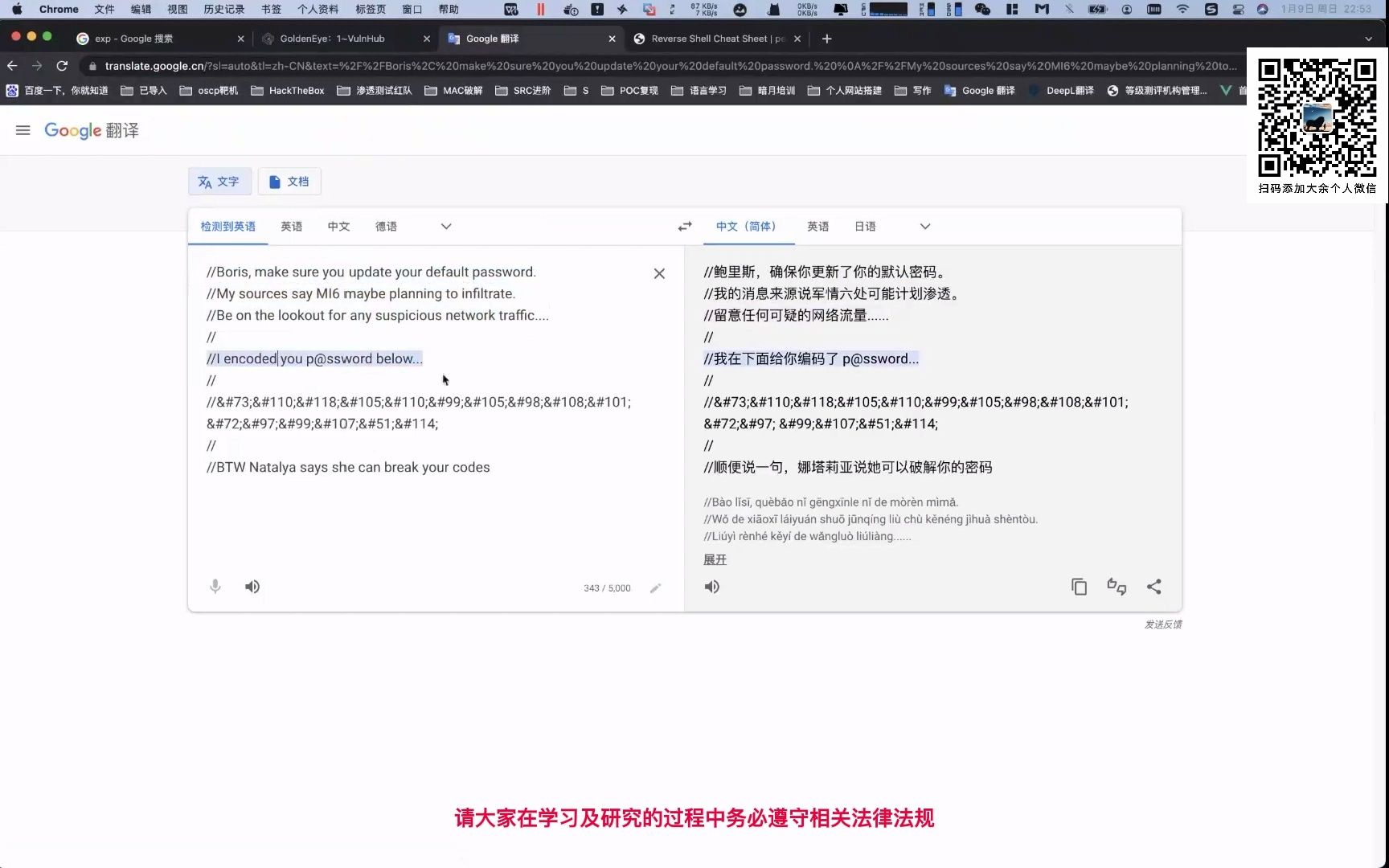Close the Google 翻译 browser tab
This screenshot has width=1389, height=868.
pyautogui.click(x=612, y=39)
